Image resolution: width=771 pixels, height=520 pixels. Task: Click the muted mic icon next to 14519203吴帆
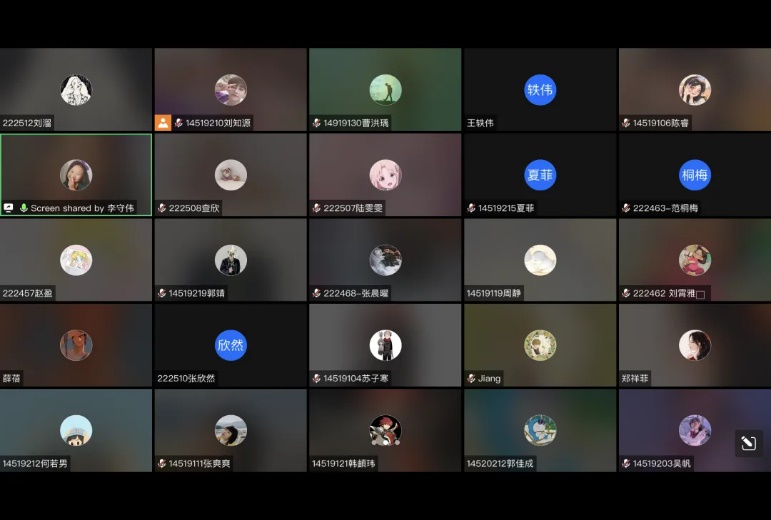click(x=626, y=464)
